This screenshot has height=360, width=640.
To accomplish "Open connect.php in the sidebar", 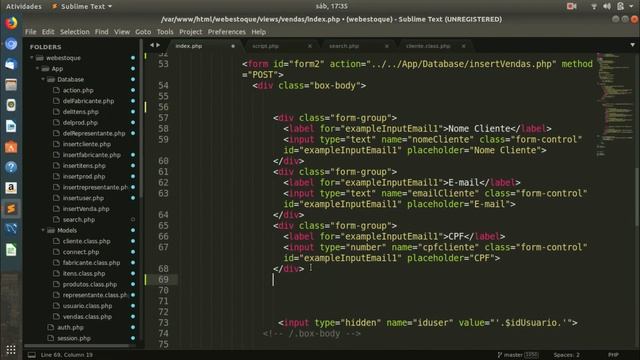I will tap(81, 252).
